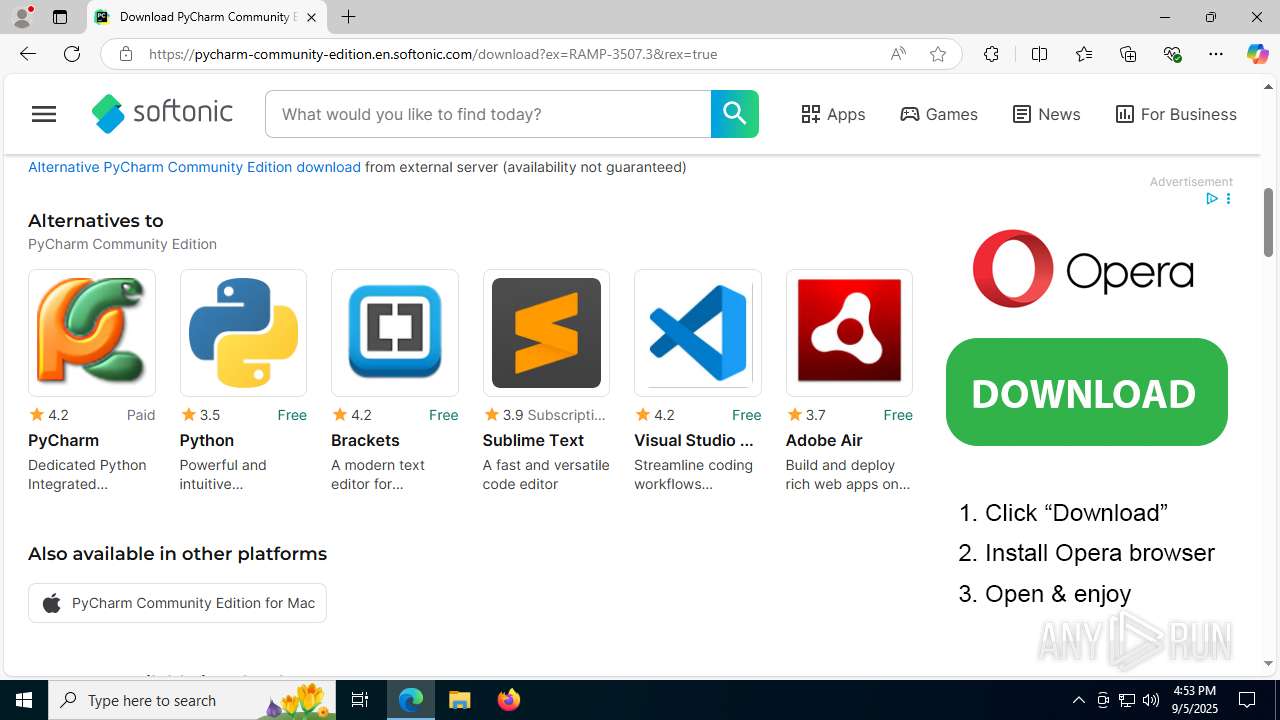This screenshot has width=1280, height=720.
Task: Open the PyCharm app icon thumbnail
Action: tap(92, 333)
